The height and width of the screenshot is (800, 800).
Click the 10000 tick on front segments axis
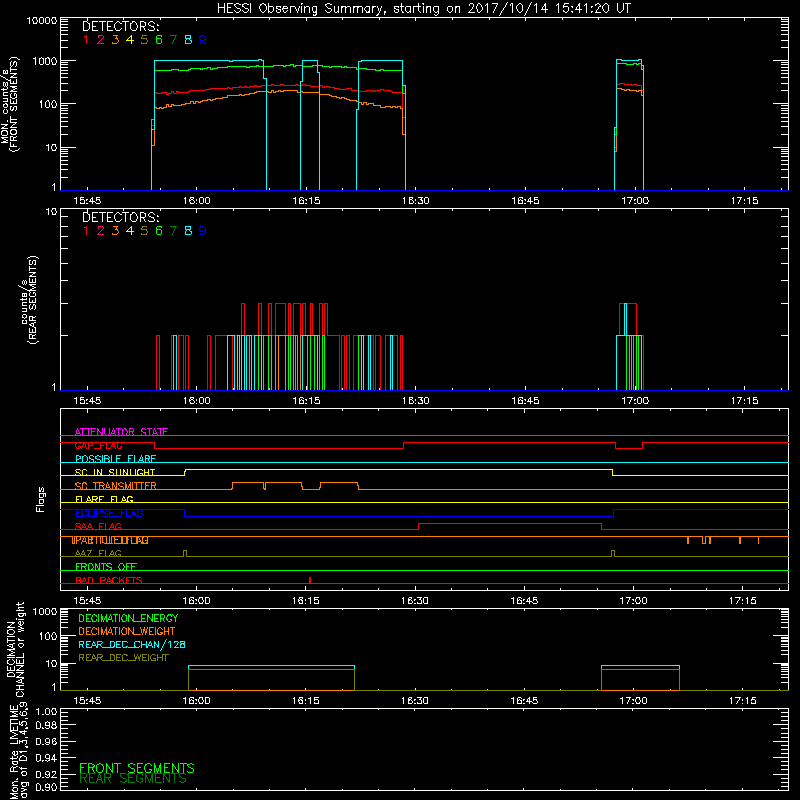click(x=42, y=20)
